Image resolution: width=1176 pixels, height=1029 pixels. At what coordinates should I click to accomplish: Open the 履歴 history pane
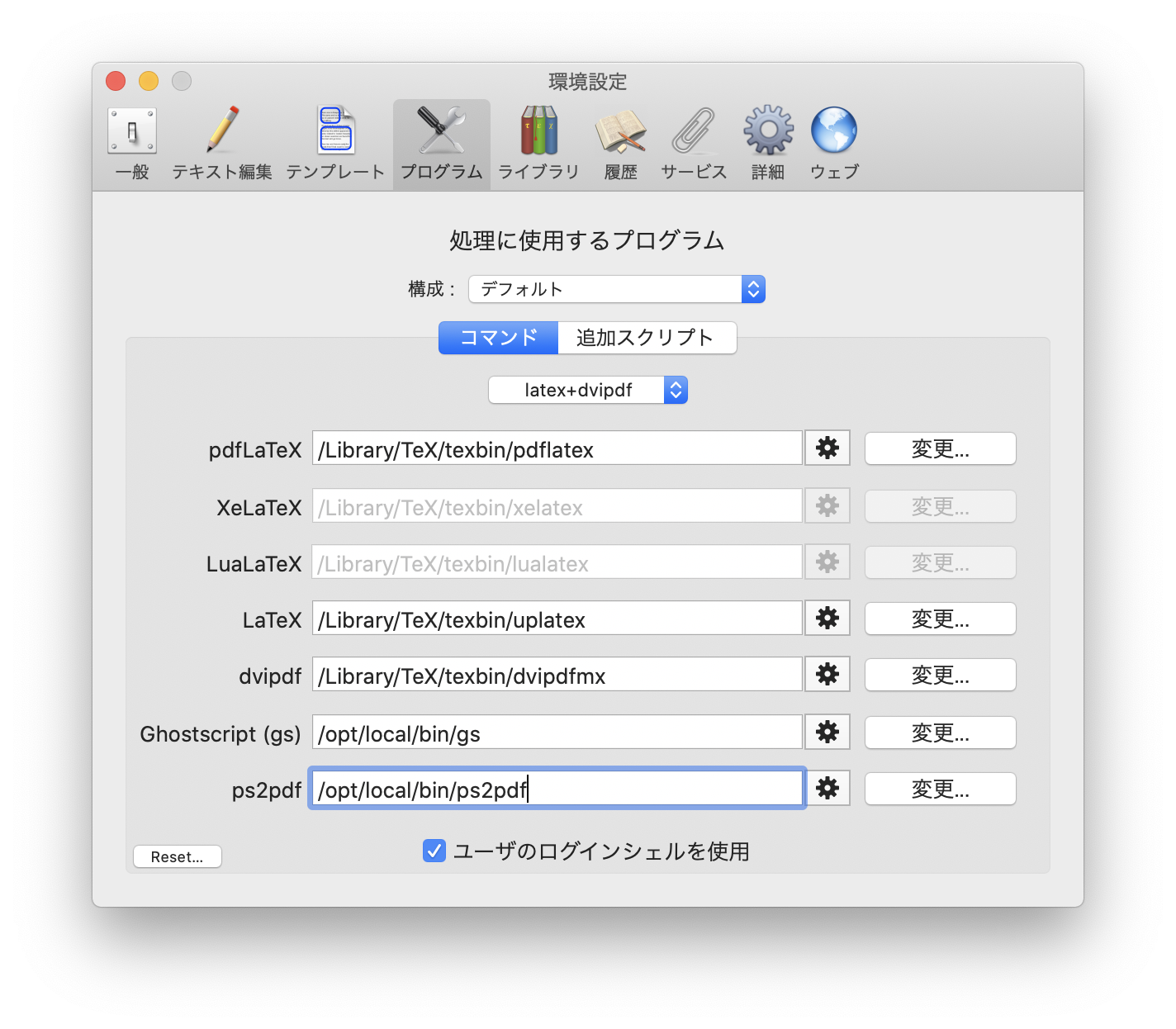(x=620, y=144)
